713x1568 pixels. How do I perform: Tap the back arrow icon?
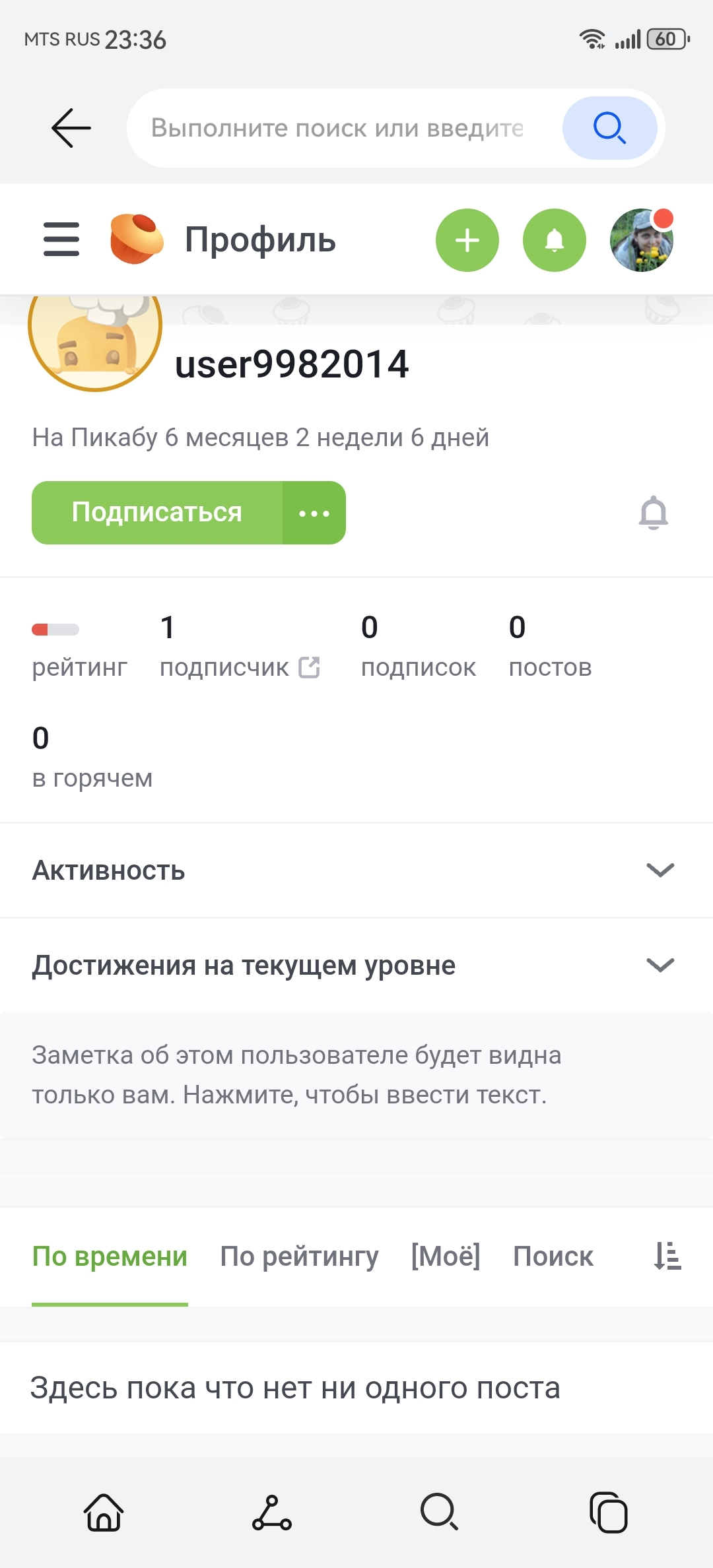[71, 127]
